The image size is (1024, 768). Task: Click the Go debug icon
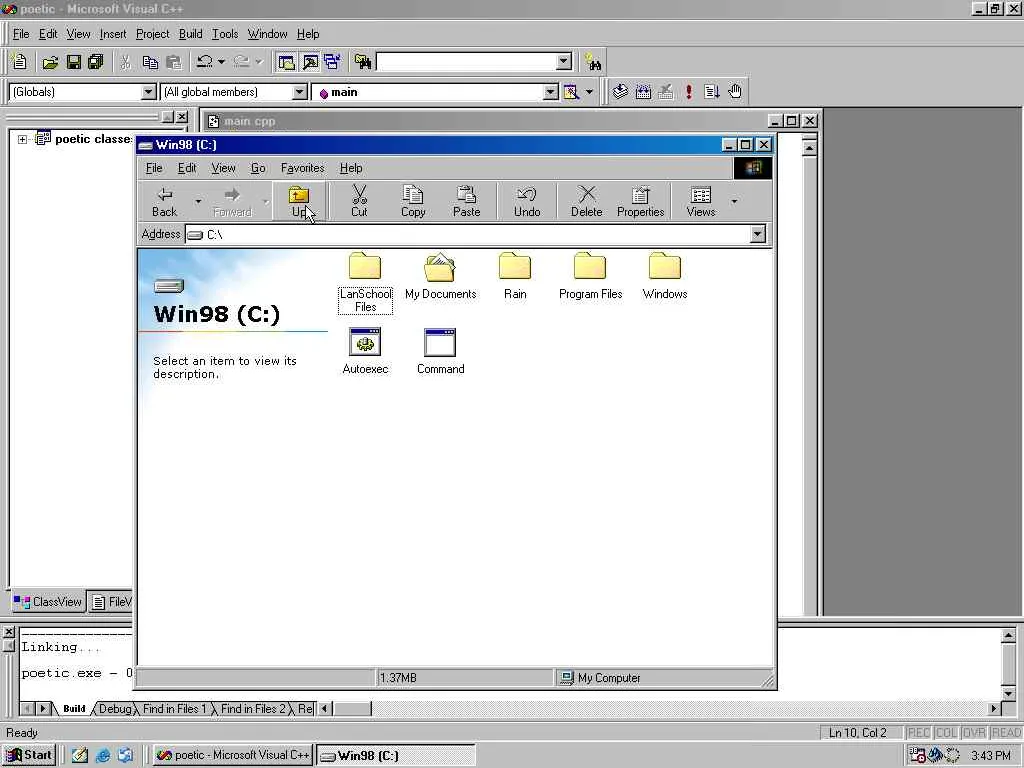pyautogui.click(x=712, y=92)
